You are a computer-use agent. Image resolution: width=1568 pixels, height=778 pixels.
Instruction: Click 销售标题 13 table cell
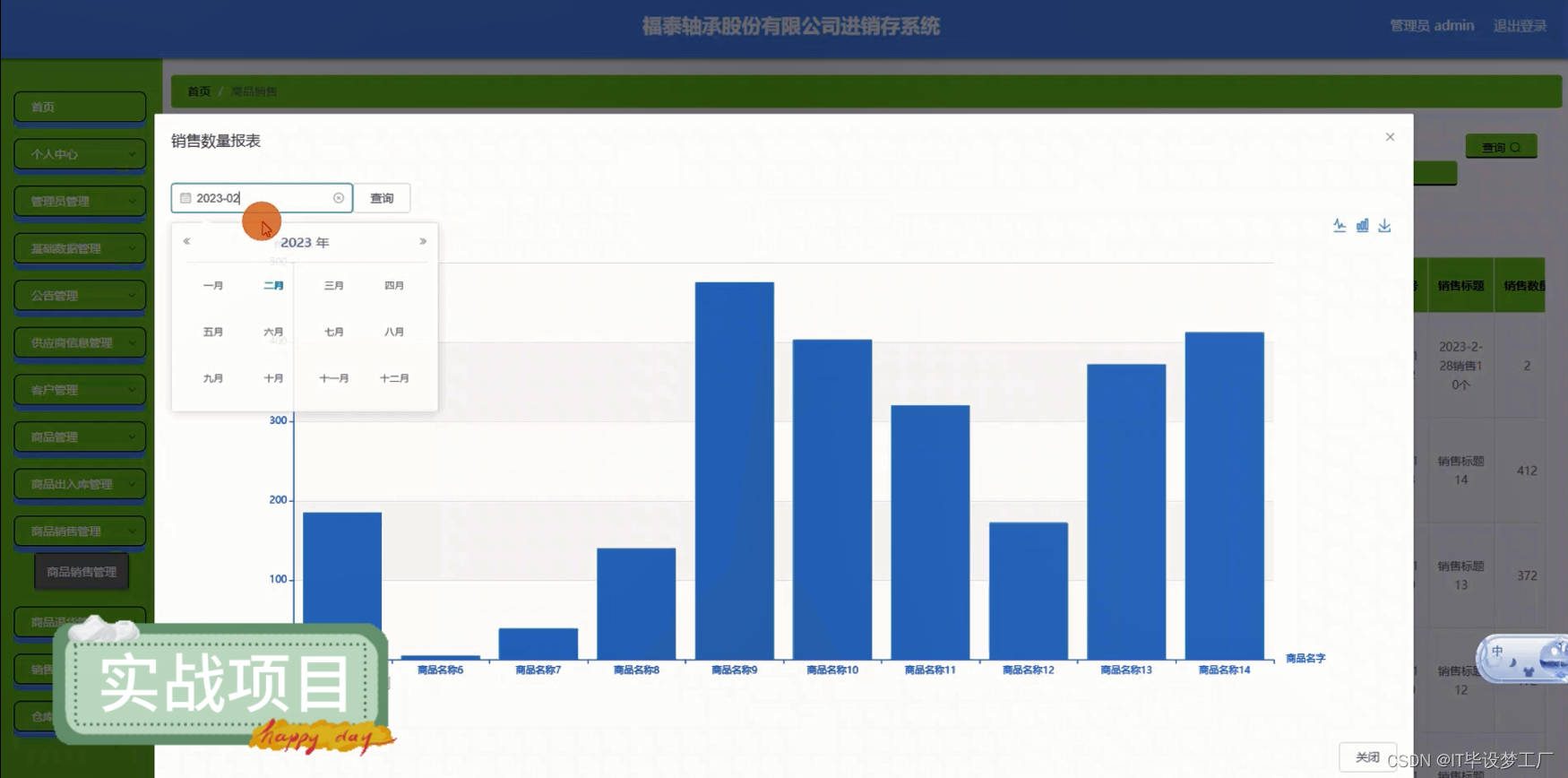pyautogui.click(x=1460, y=575)
